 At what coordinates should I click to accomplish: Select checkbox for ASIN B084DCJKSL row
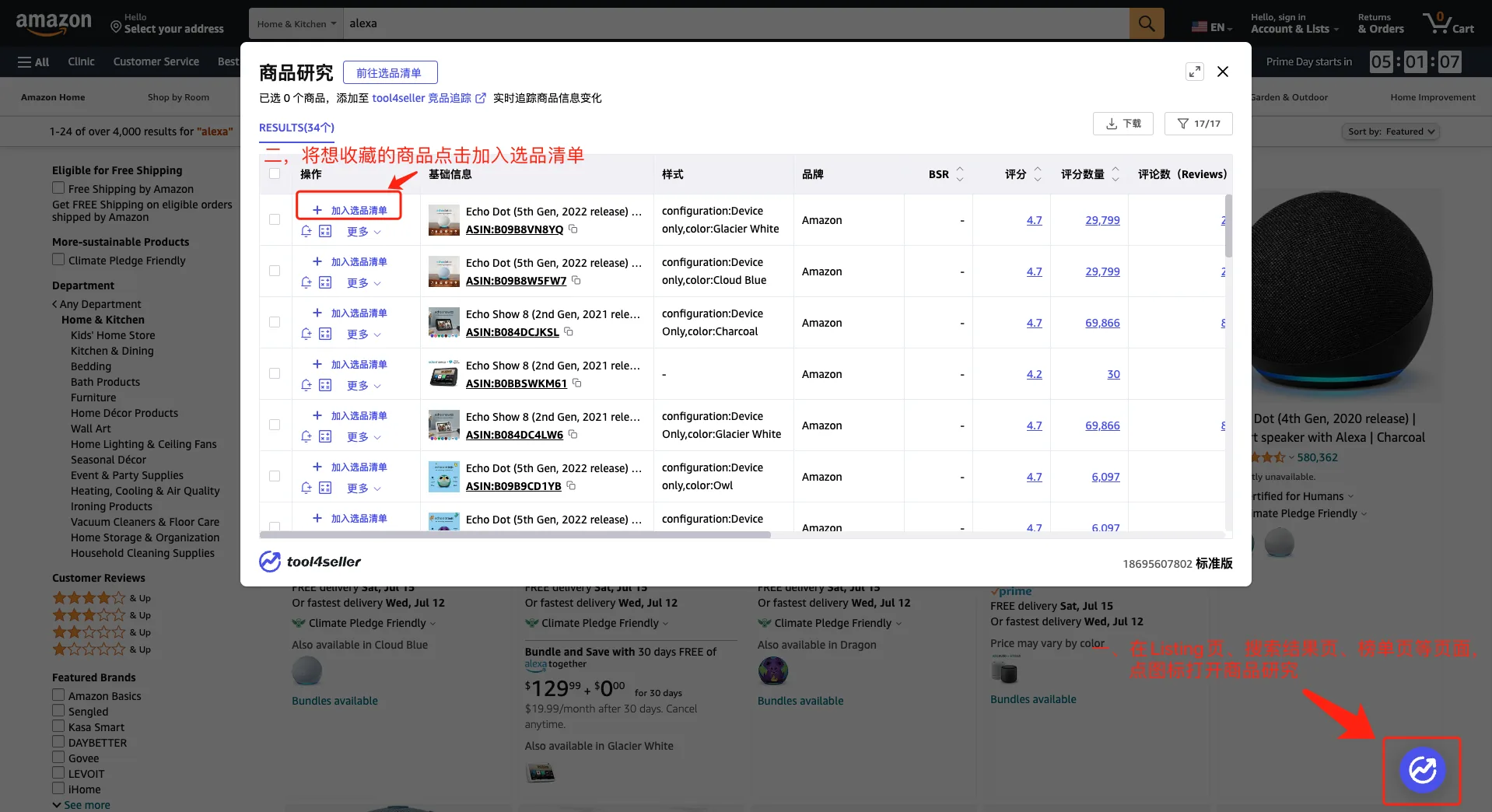pos(275,323)
